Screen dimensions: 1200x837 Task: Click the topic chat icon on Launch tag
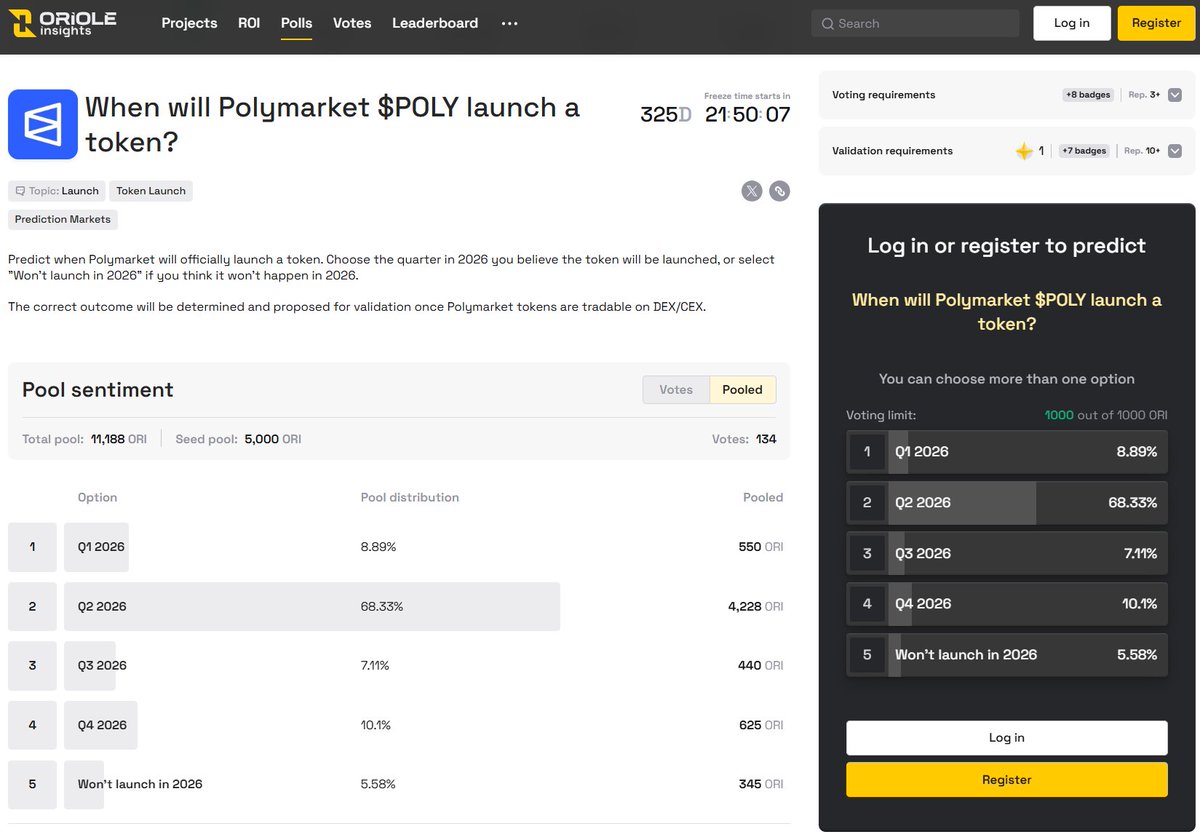20,191
